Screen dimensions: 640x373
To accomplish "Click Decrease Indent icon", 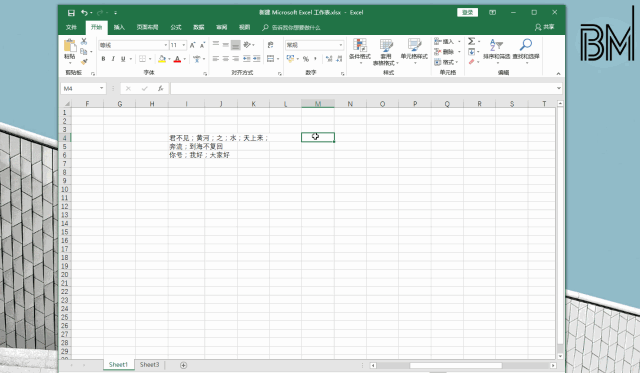I will [x=247, y=59].
